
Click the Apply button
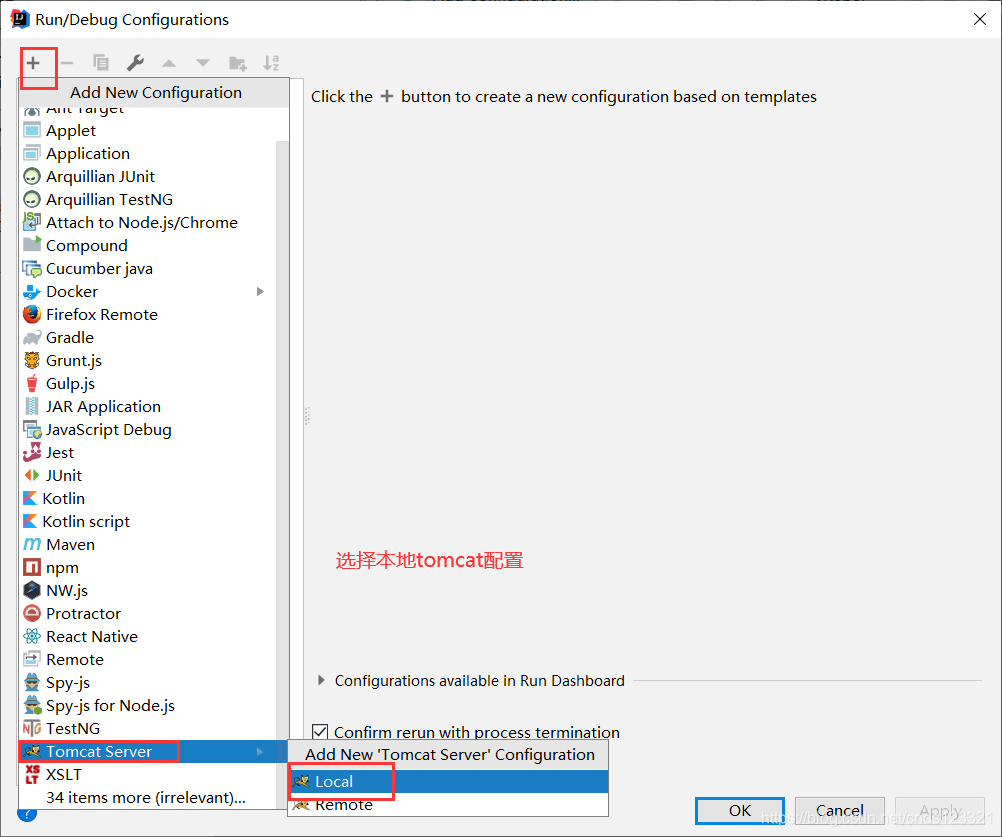coord(940,811)
